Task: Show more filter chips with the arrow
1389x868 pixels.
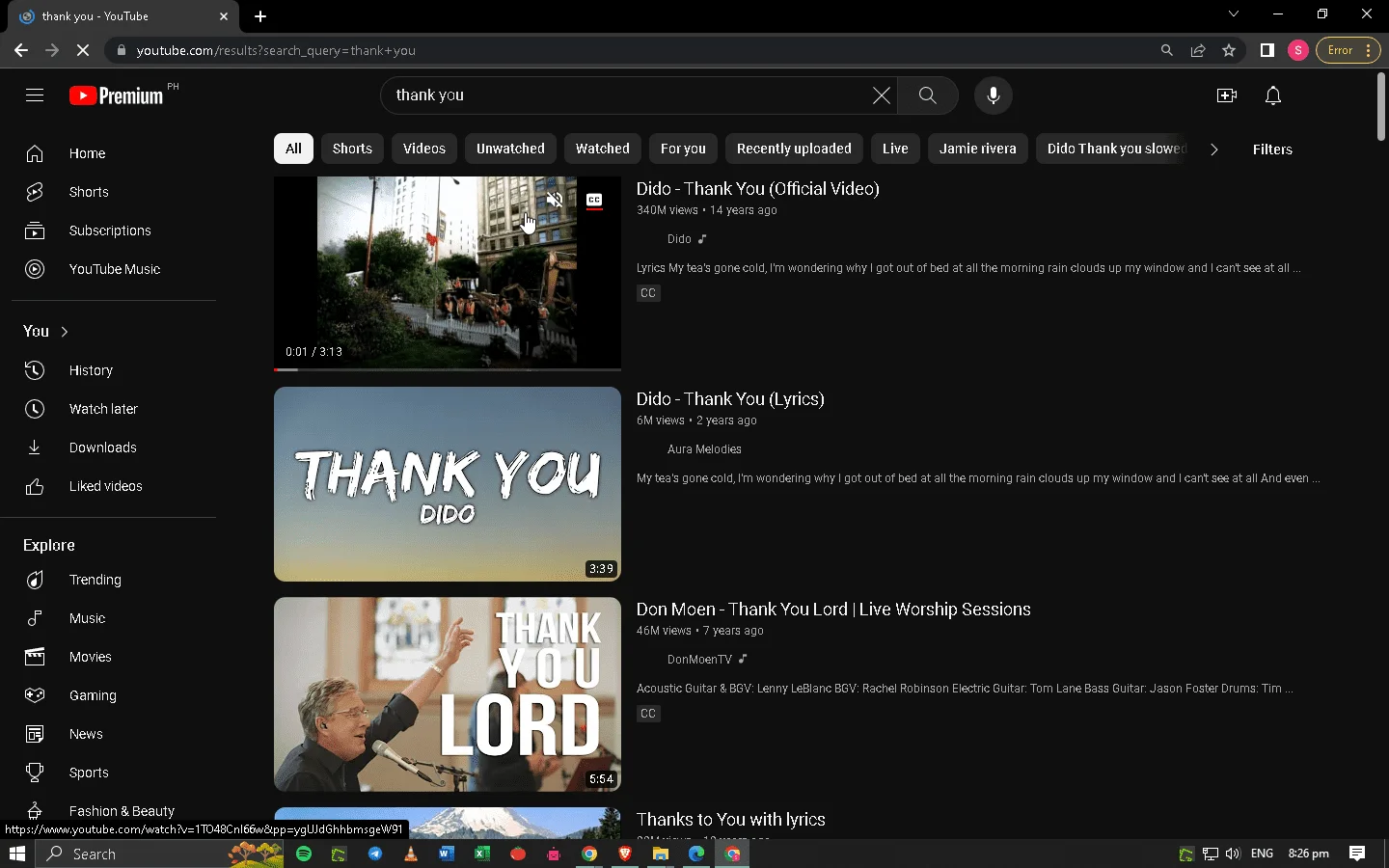Action: [x=1213, y=149]
